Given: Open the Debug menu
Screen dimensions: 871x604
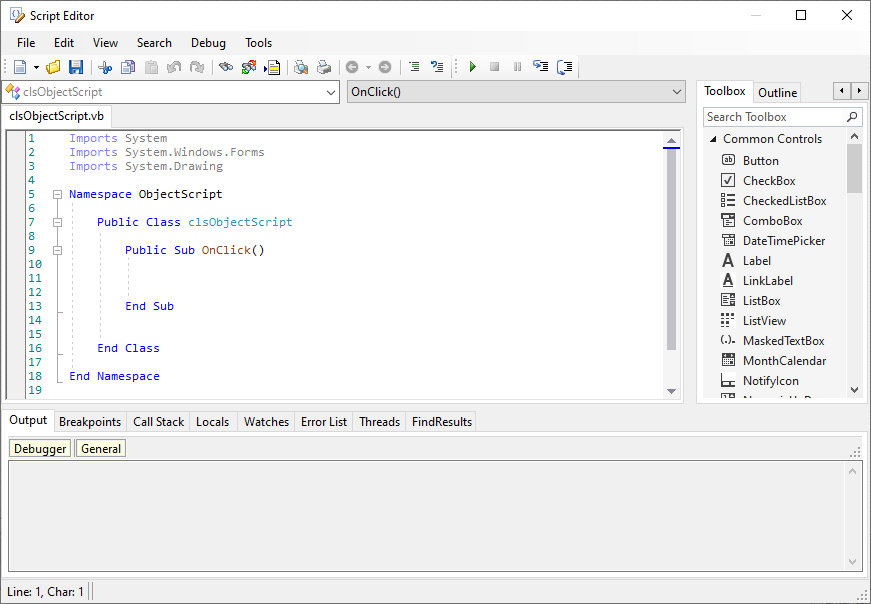Looking at the screenshot, I should (x=208, y=43).
